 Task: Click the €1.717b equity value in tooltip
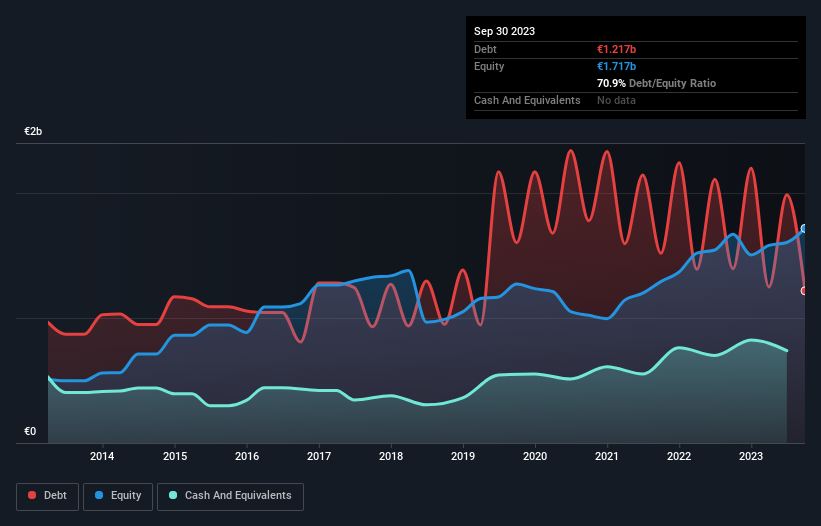click(616, 66)
